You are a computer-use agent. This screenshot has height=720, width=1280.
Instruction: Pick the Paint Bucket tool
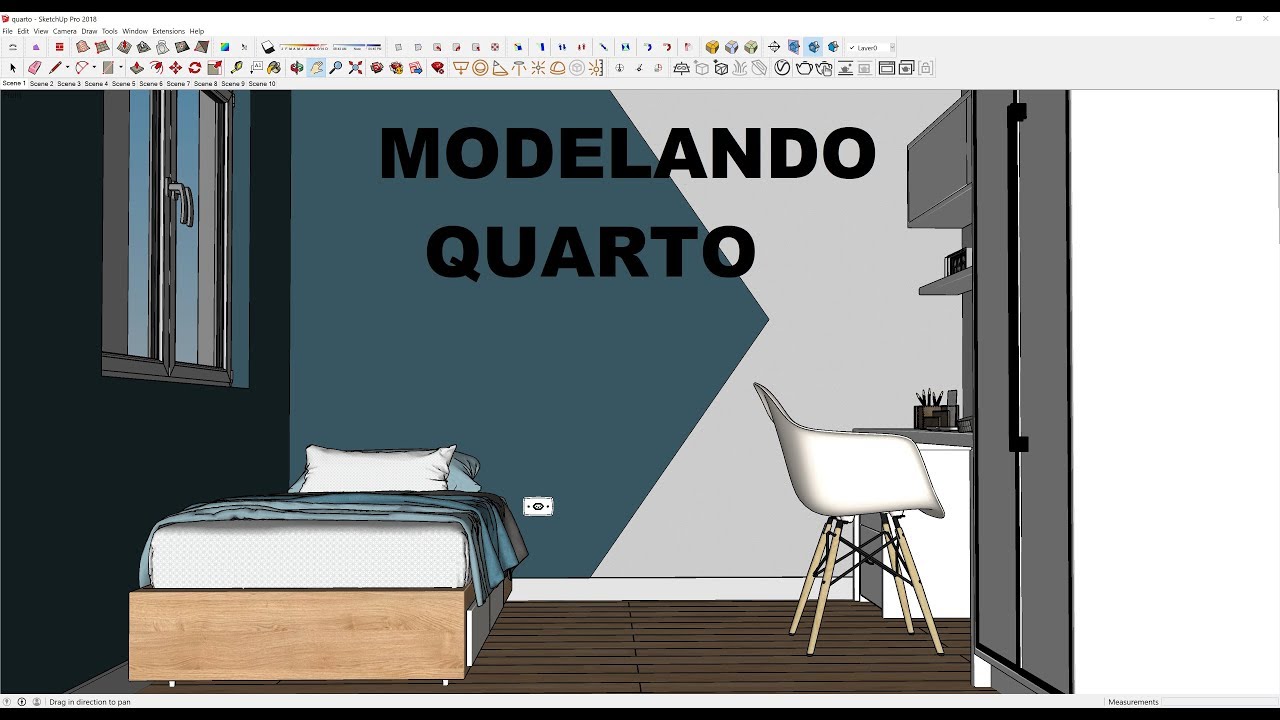[x=274, y=68]
